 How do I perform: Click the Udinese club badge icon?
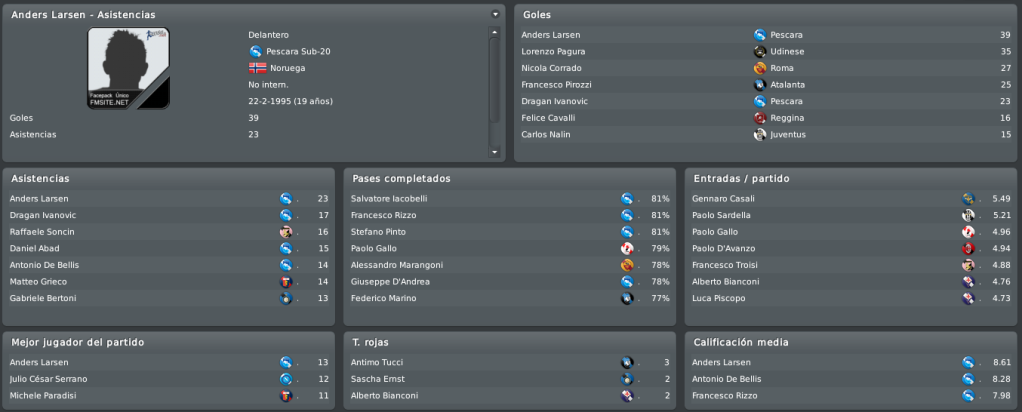[759, 52]
